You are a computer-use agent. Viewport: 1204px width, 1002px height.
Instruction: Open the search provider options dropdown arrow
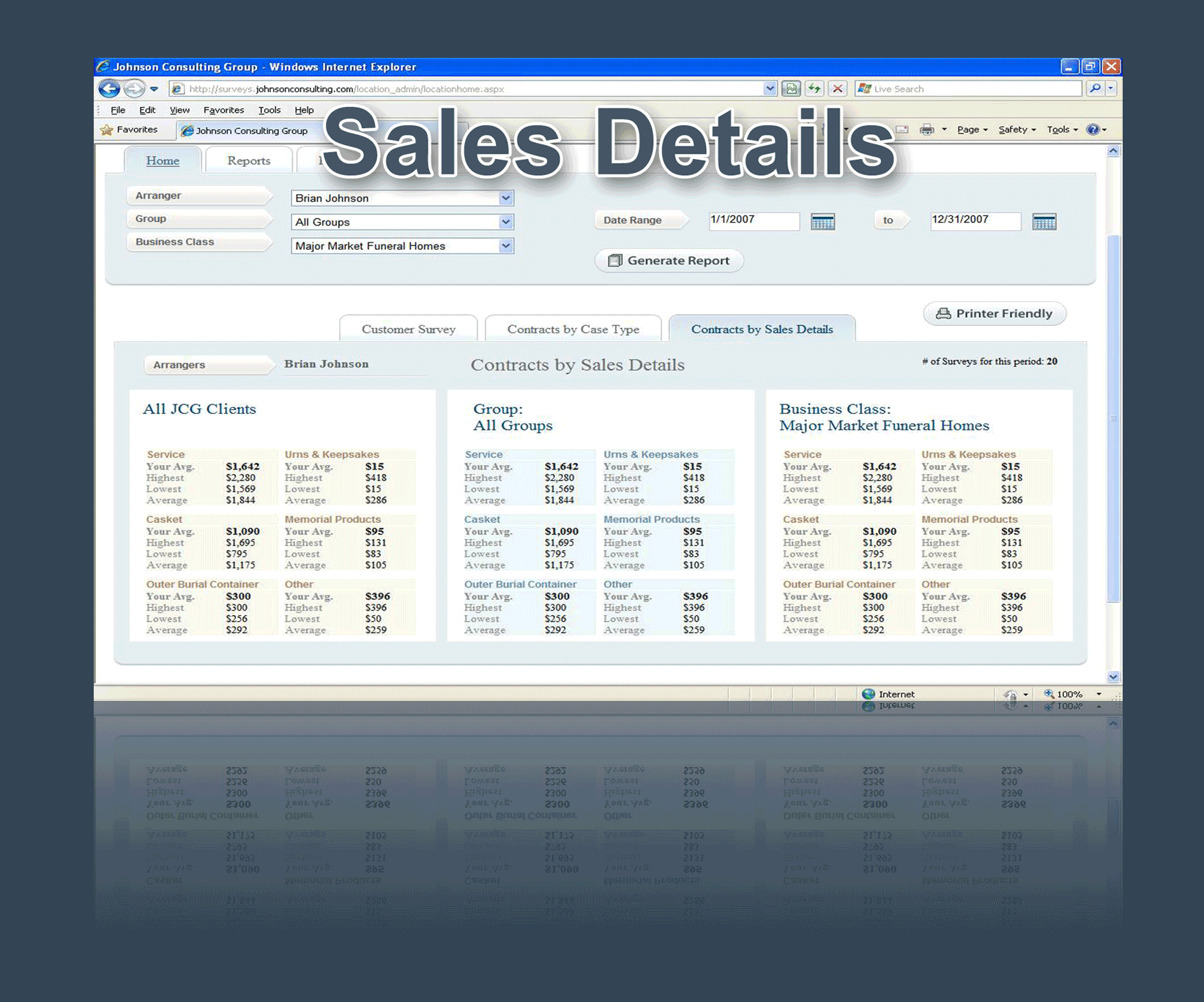pyautogui.click(x=1111, y=89)
